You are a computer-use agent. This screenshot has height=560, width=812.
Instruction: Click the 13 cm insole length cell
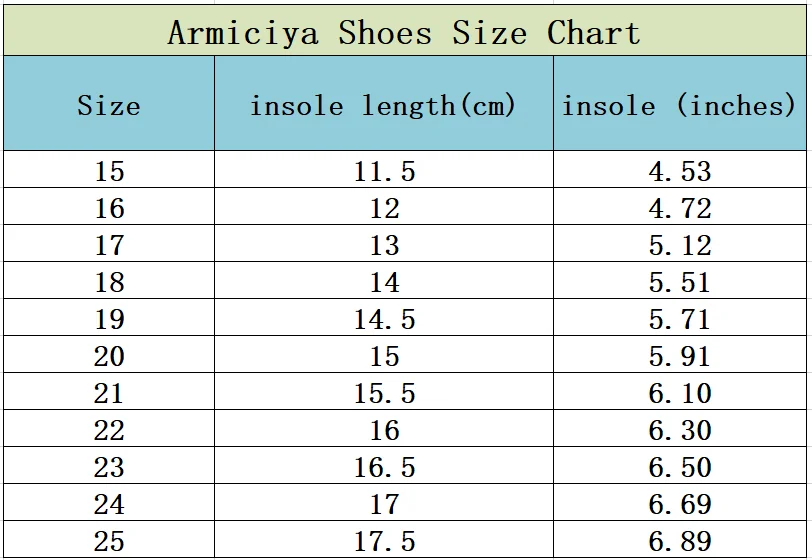(384, 245)
